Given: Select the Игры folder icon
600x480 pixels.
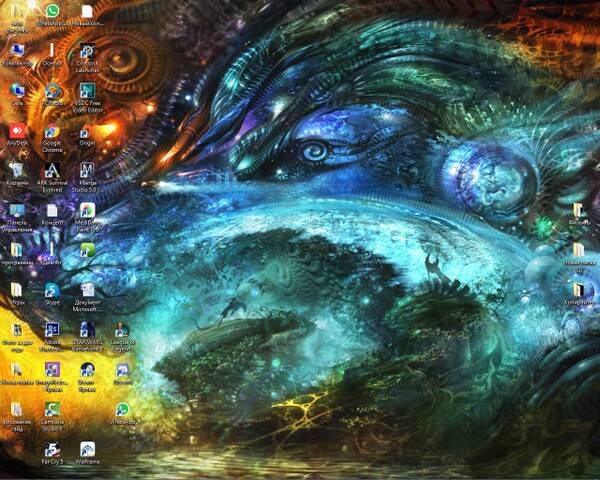Looking at the screenshot, I should click(x=17, y=290).
